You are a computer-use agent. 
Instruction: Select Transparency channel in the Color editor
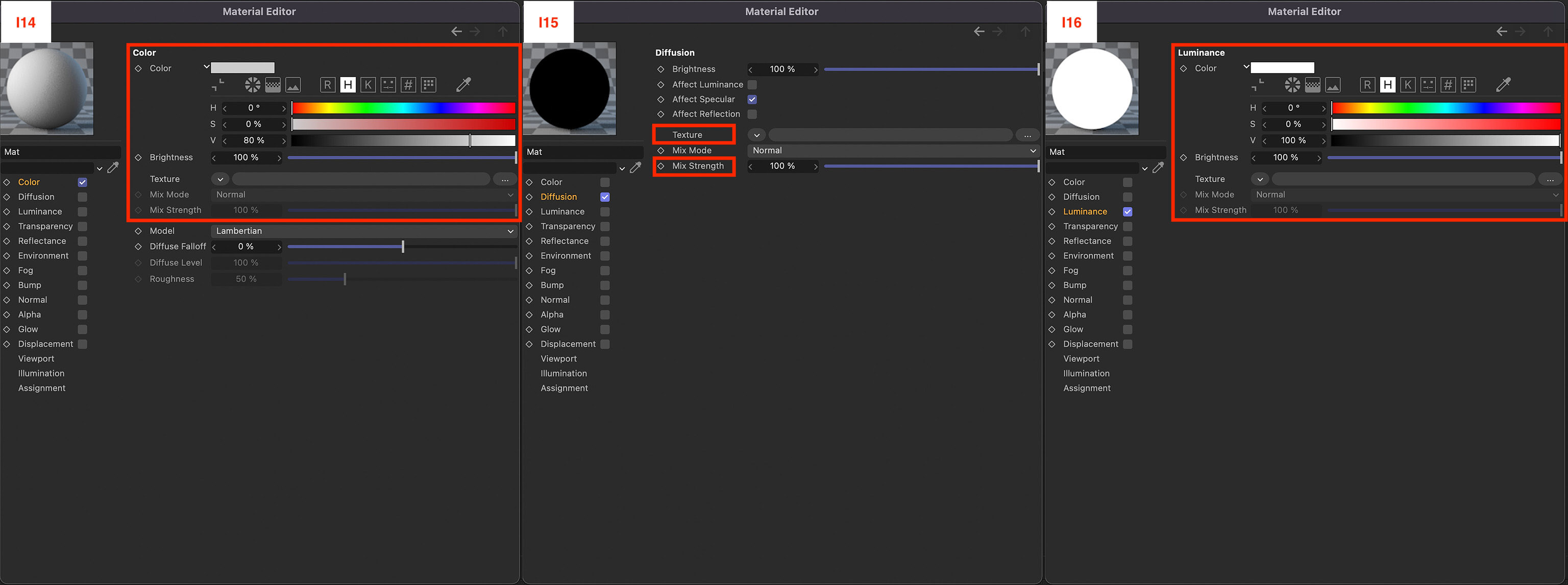click(45, 227)
